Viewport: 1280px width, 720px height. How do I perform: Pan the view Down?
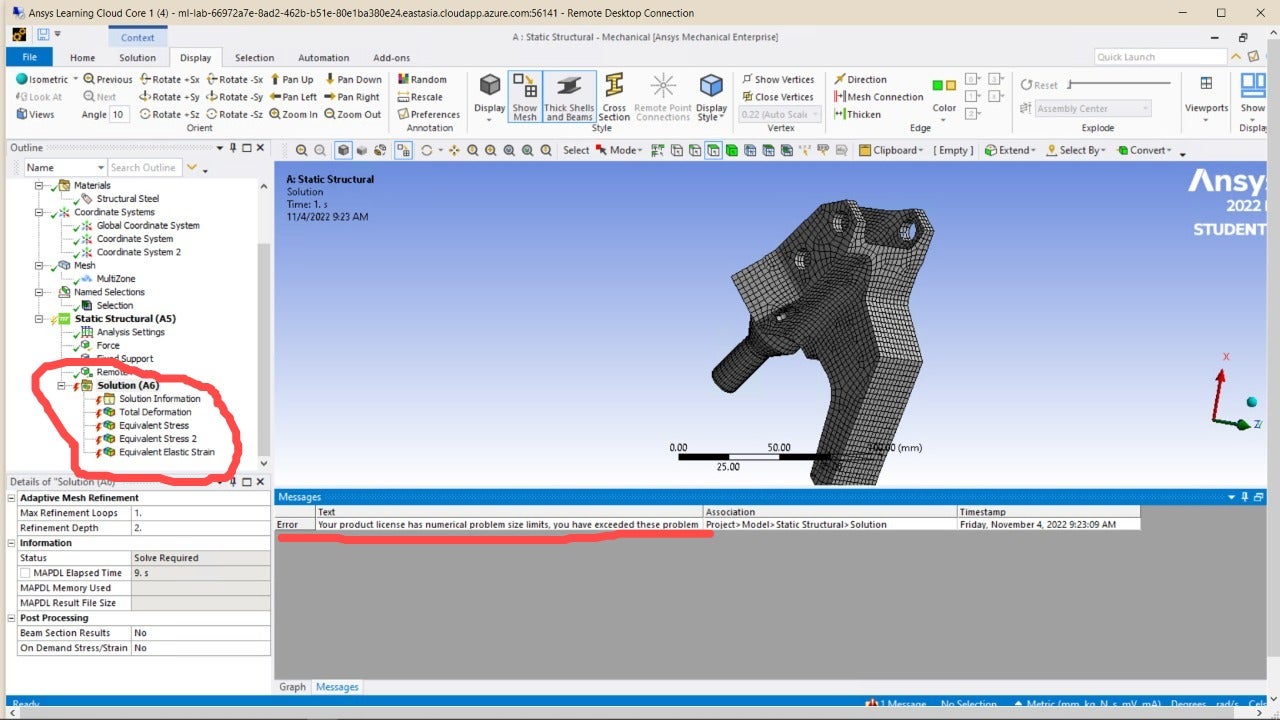352,79
